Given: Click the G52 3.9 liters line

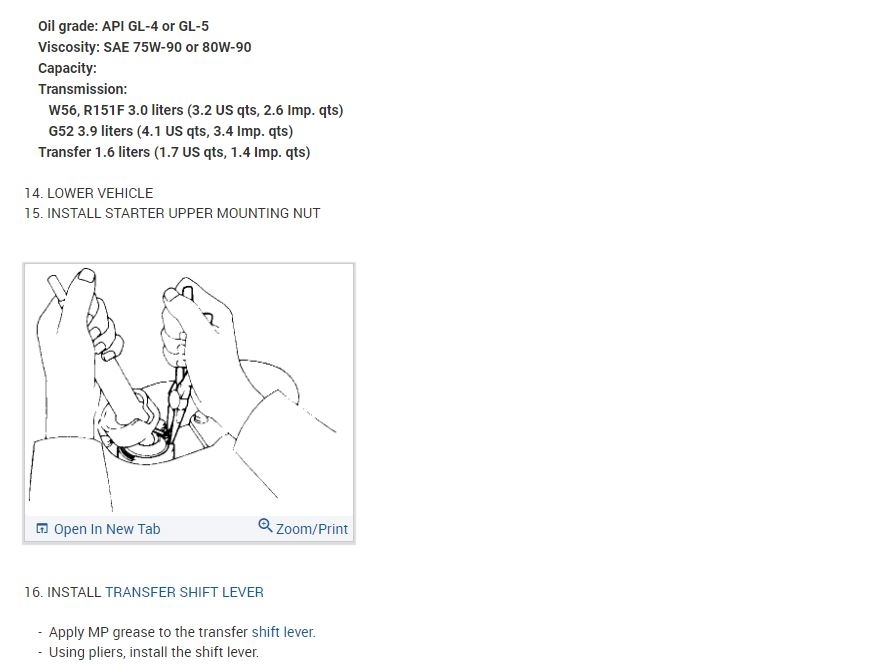Looking at the screenshot, I should coord(171,131).
